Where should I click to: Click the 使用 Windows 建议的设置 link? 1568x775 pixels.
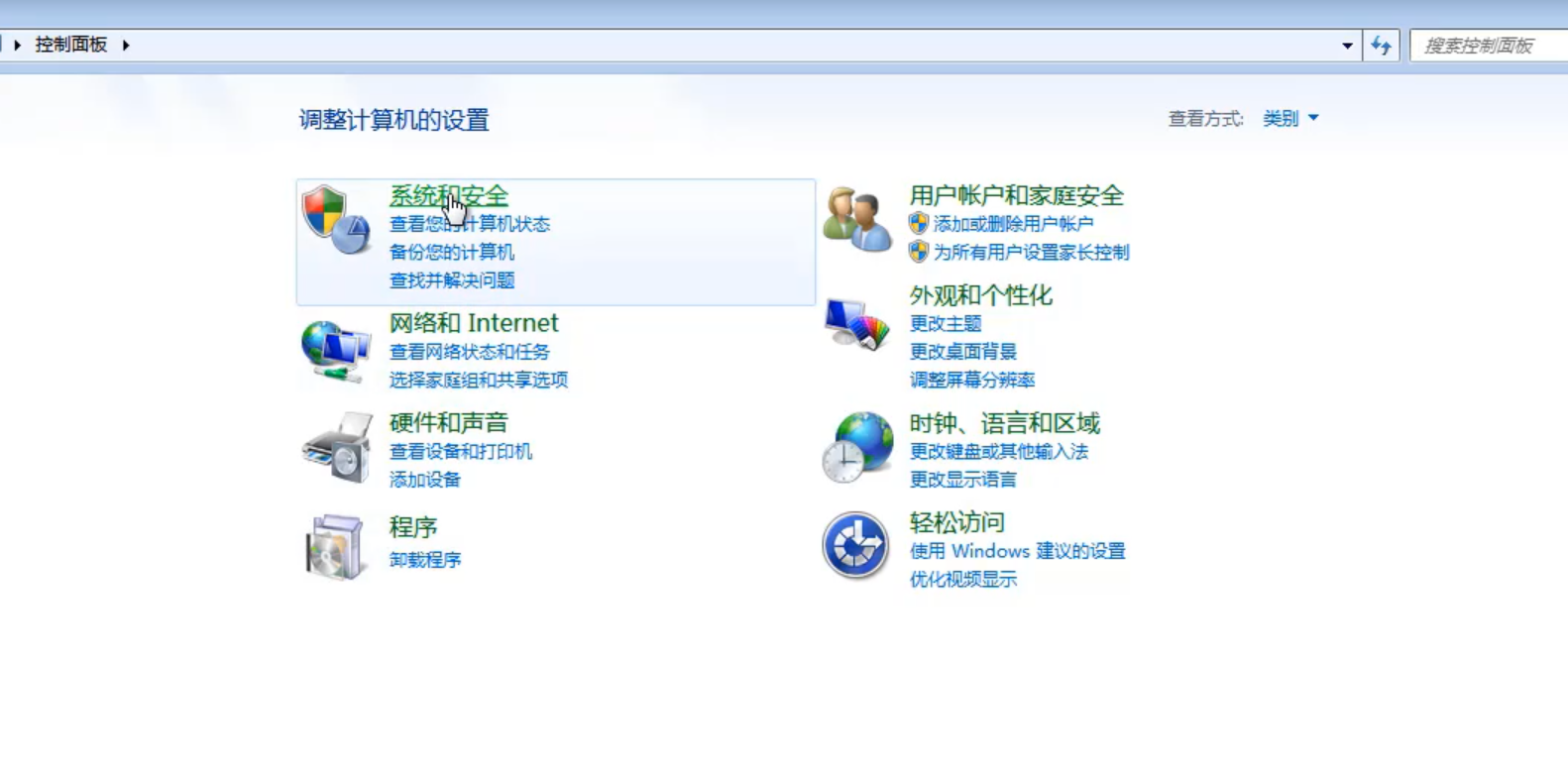coord(1018,551)
